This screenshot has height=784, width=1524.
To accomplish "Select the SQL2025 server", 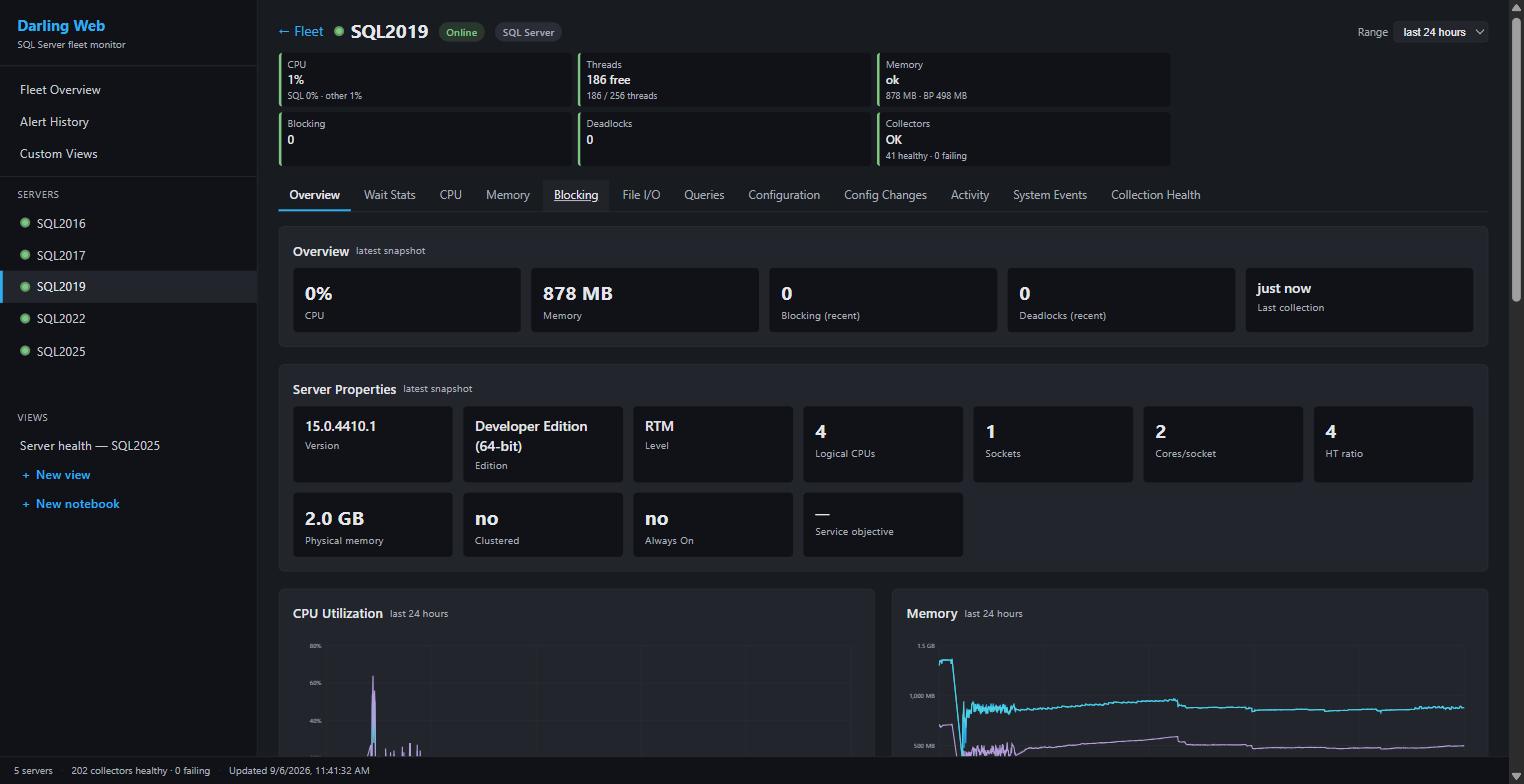I will pos(128,351).
